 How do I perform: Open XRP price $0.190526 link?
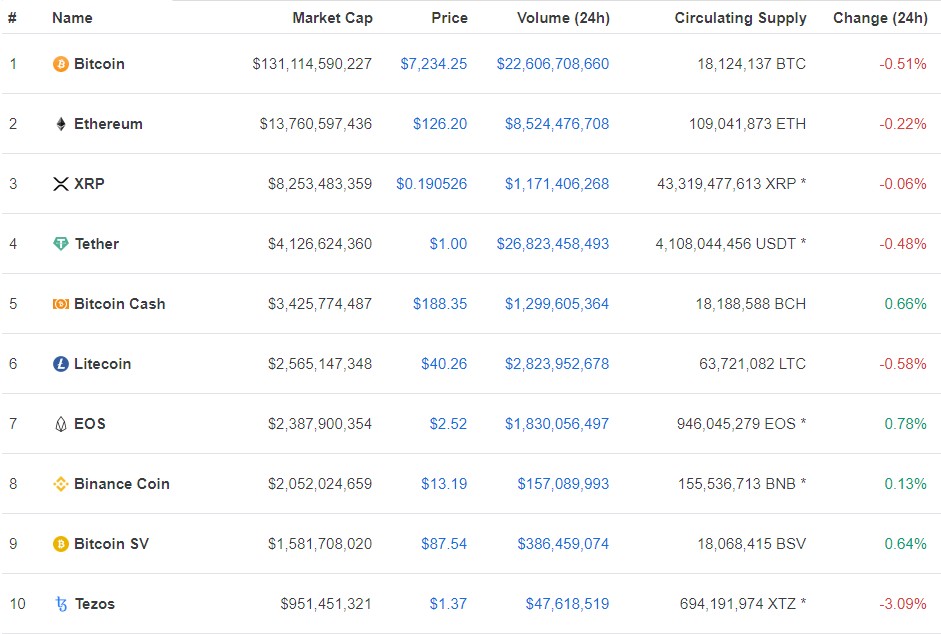coord(431,184)
